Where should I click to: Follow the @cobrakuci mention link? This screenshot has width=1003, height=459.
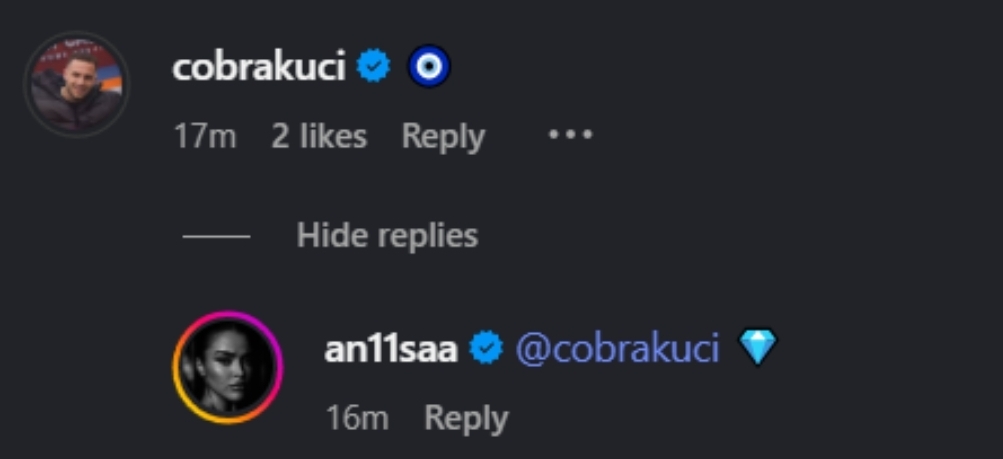(x=617, y=349)
